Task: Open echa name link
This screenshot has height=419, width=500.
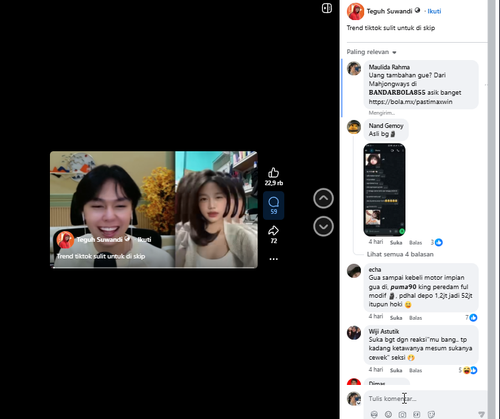Action: pos(375,269)
